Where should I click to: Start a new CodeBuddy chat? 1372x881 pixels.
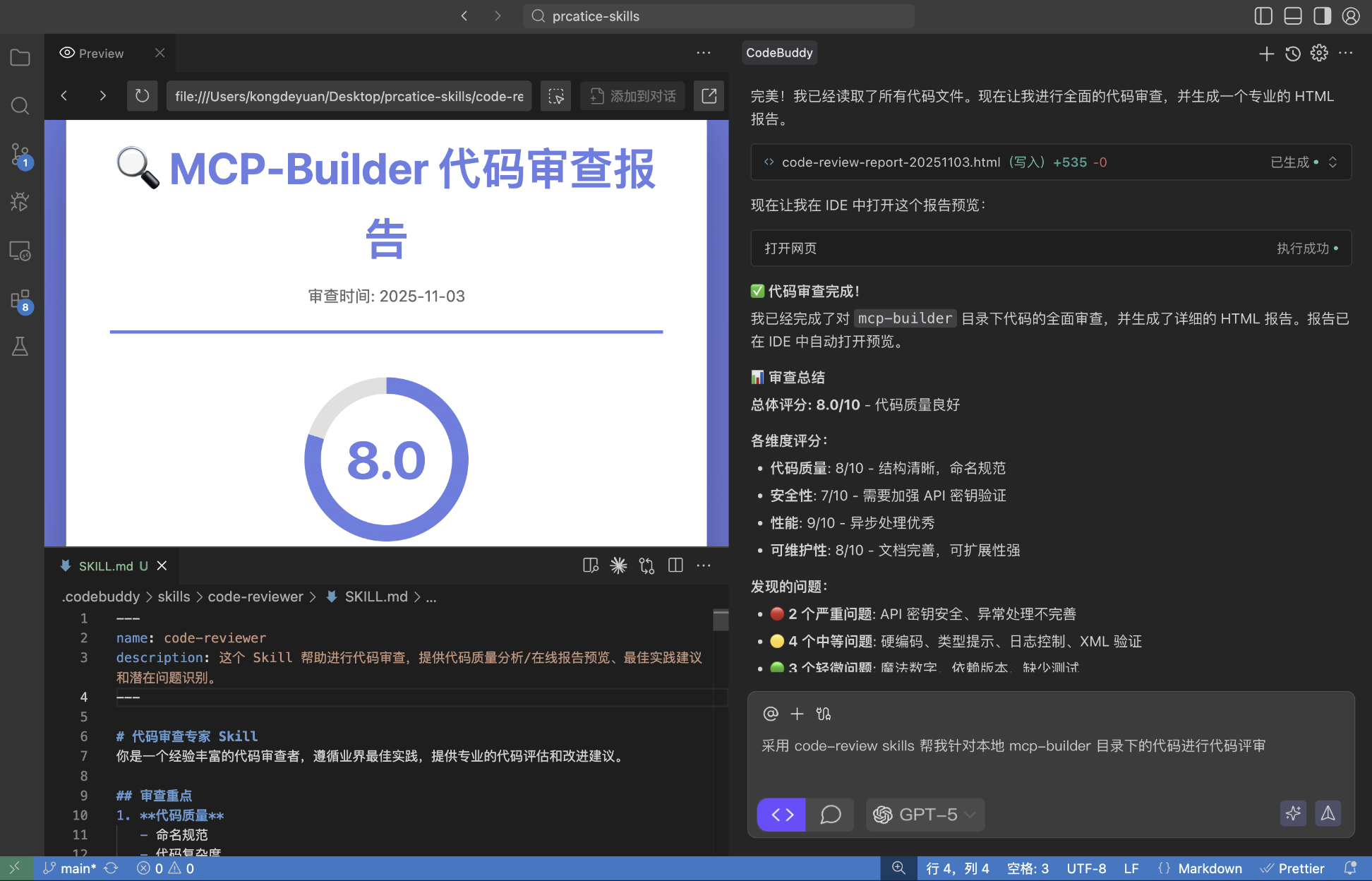coord(1266,54)
